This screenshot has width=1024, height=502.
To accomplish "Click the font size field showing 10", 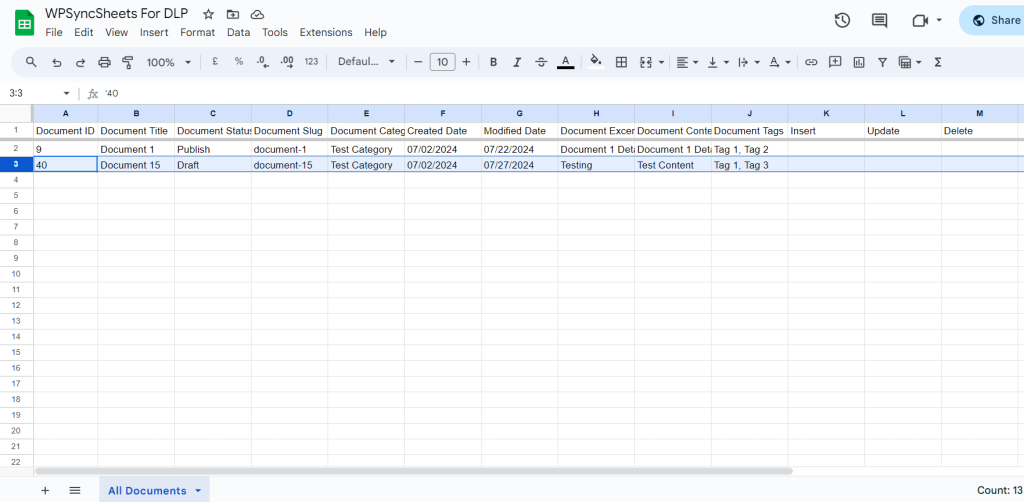I will [442, 62].
